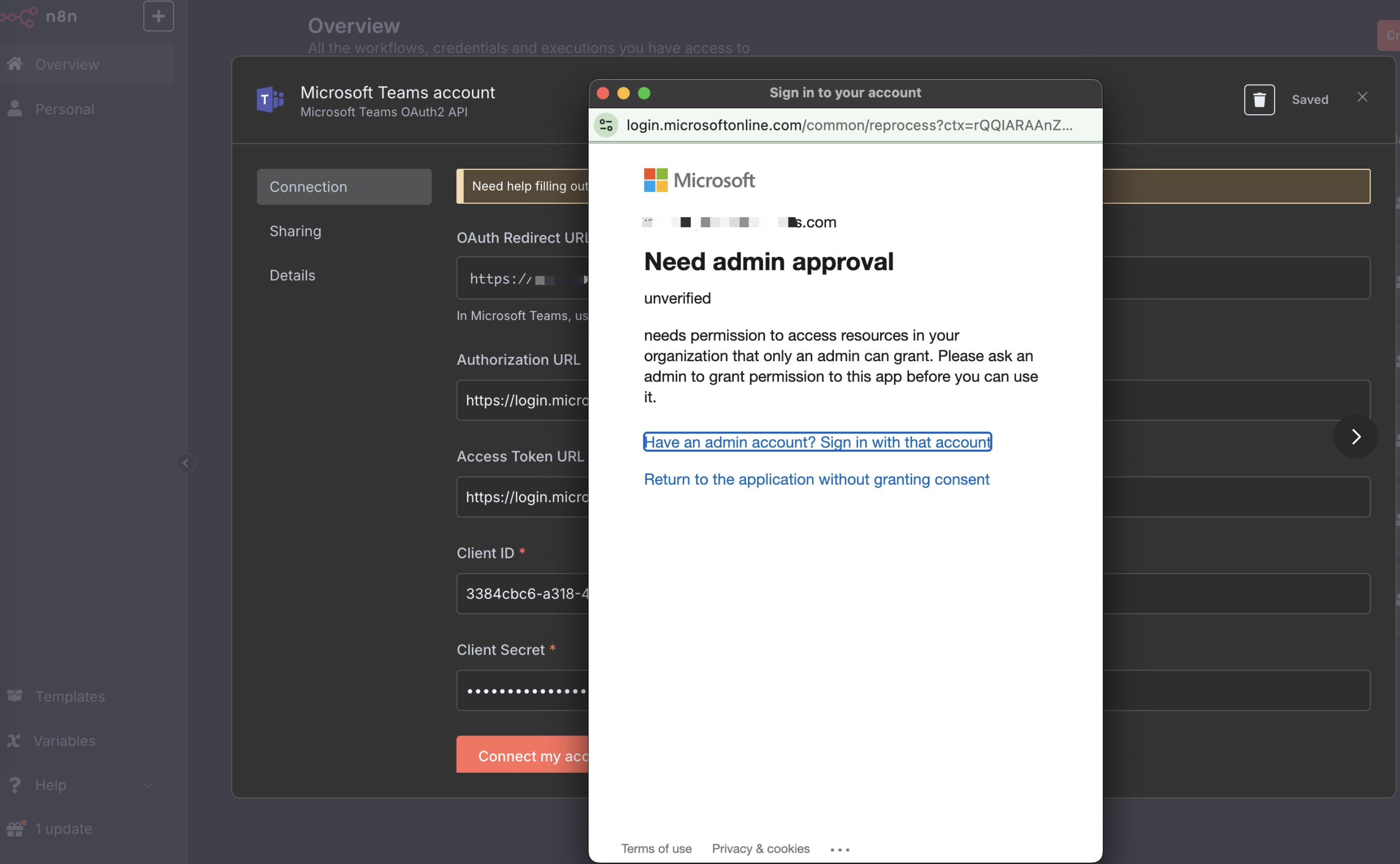Image resolution: width=1400 pixels, height=864 pixels.
Task: Click the site settings icon in address bar
Action: click(x=606, y=125)
